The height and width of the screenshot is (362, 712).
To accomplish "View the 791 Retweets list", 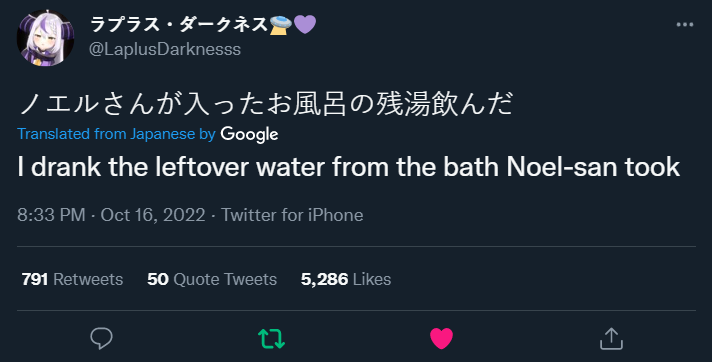I will (72, 279).
